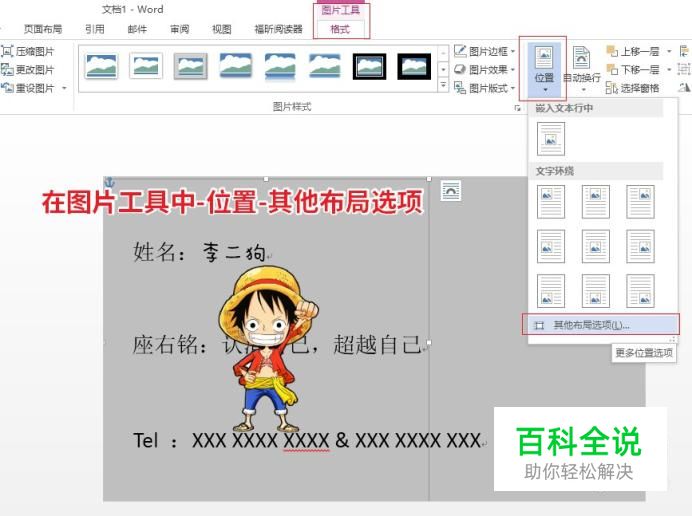Select top-left text wrapping position
692x516 pixels.
pos(551,202)
